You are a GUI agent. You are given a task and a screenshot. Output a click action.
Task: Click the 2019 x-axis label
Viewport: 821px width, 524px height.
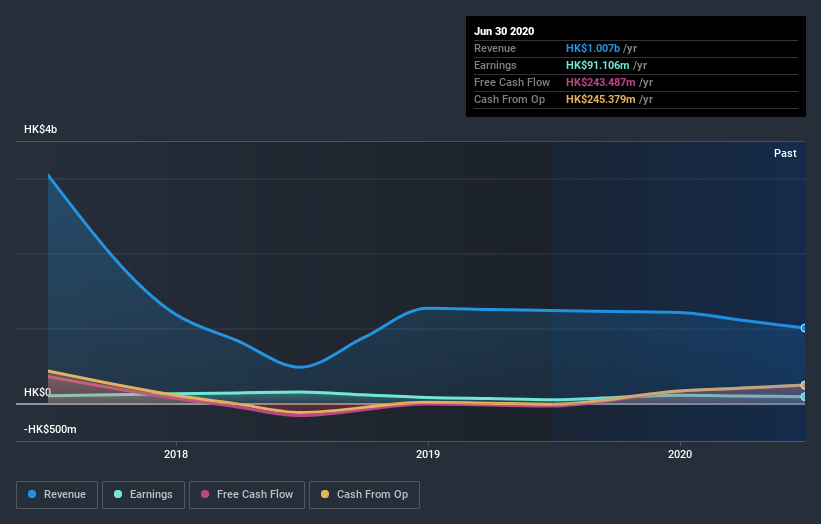pyautogui.click(x=428, y=454)
